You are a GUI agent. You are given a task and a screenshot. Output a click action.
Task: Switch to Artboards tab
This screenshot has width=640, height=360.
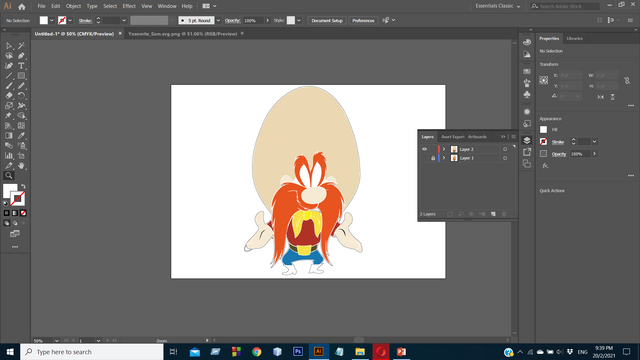(x=477, y=137)
